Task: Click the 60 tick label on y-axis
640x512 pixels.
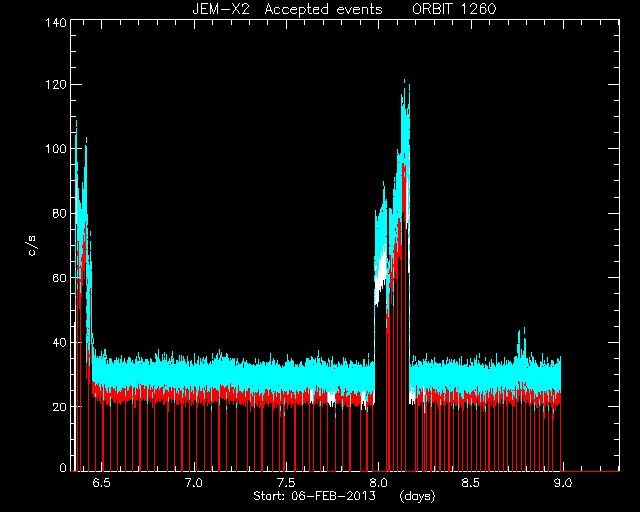Action: coord(59,278)
